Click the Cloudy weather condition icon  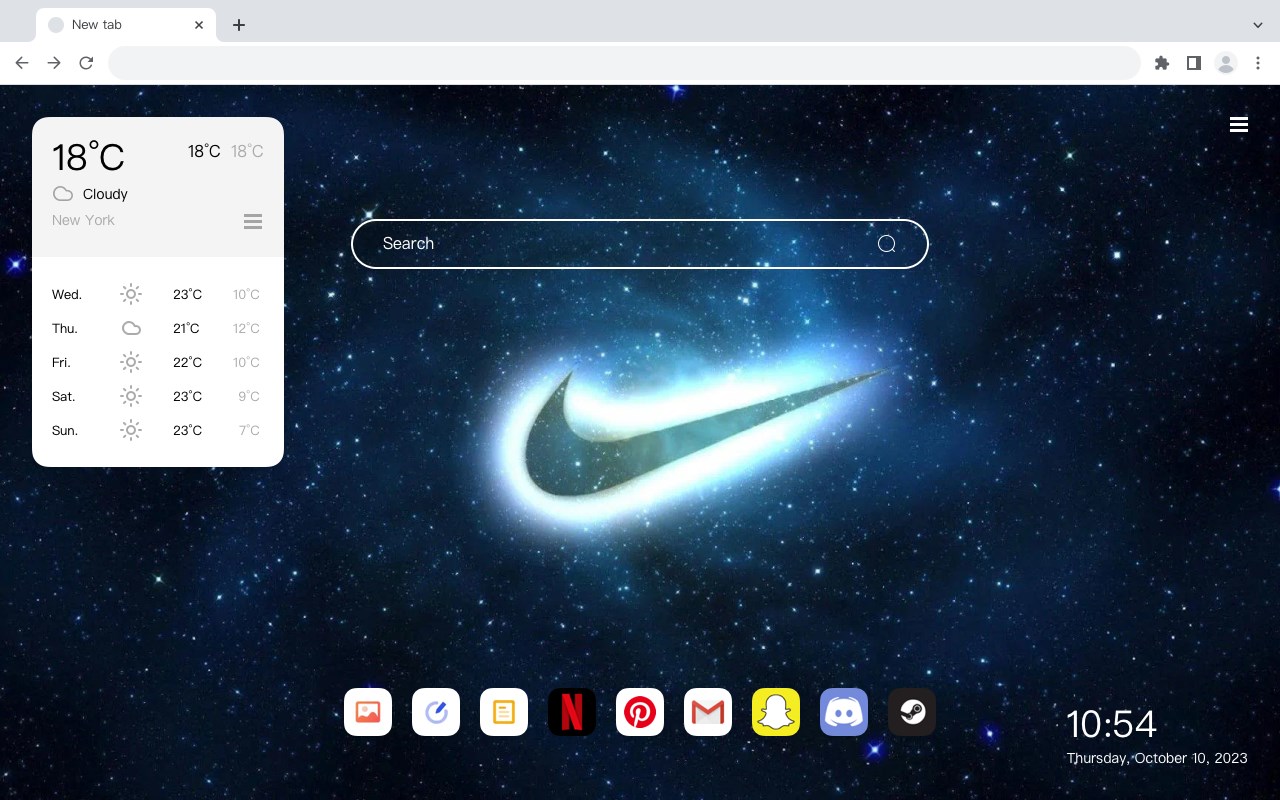[x=63, y=194]
